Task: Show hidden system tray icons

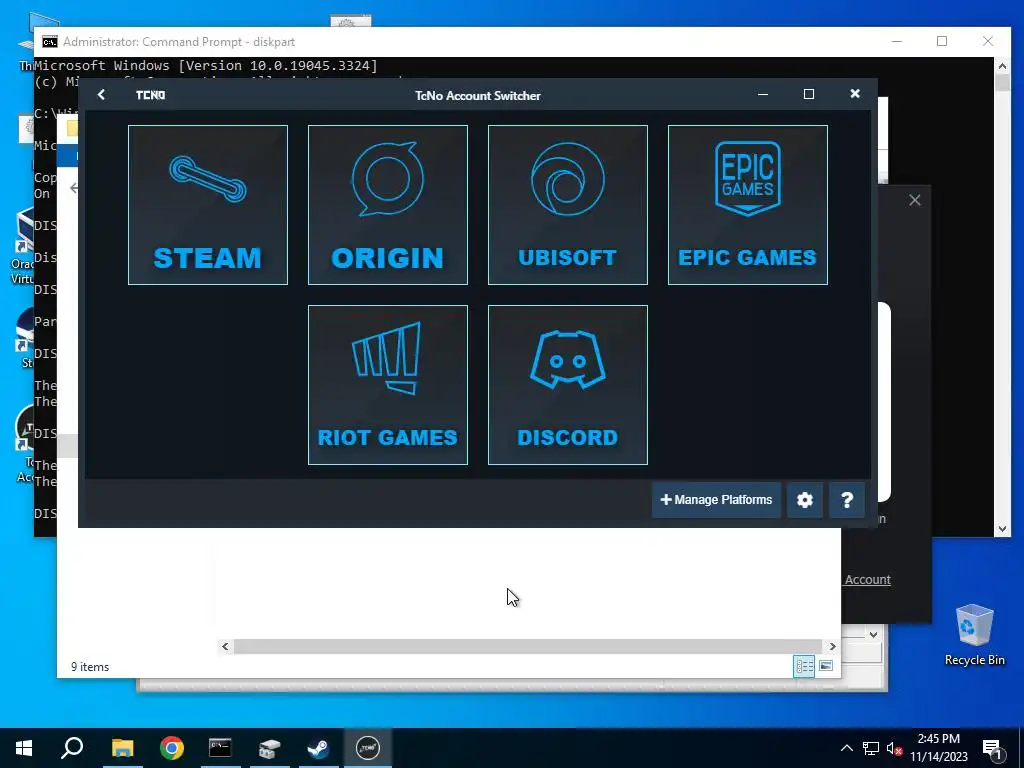Action: tap(846, 748)
